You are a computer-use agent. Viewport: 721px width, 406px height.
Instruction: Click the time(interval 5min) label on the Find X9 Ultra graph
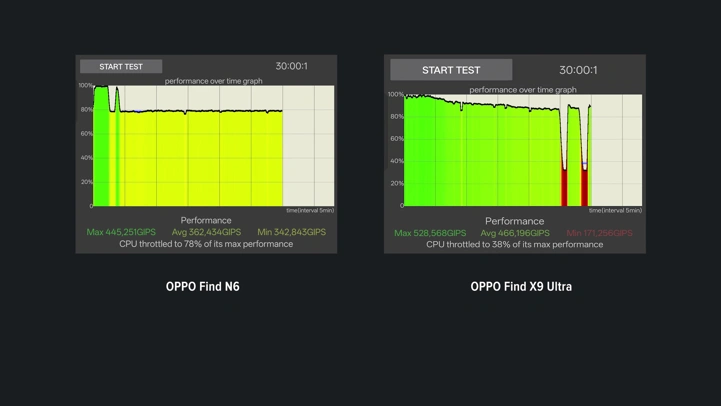[x=615, y=211]
